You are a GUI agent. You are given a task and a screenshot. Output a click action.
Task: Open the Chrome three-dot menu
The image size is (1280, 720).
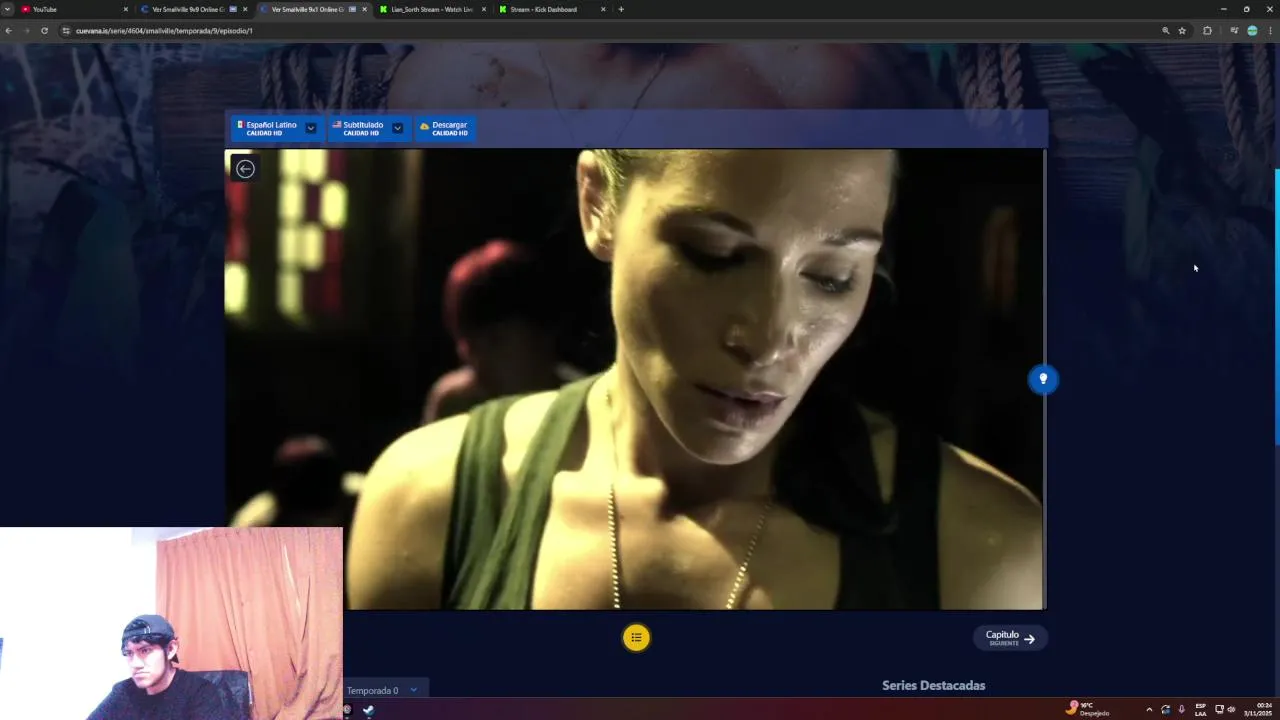point(1270,31)
